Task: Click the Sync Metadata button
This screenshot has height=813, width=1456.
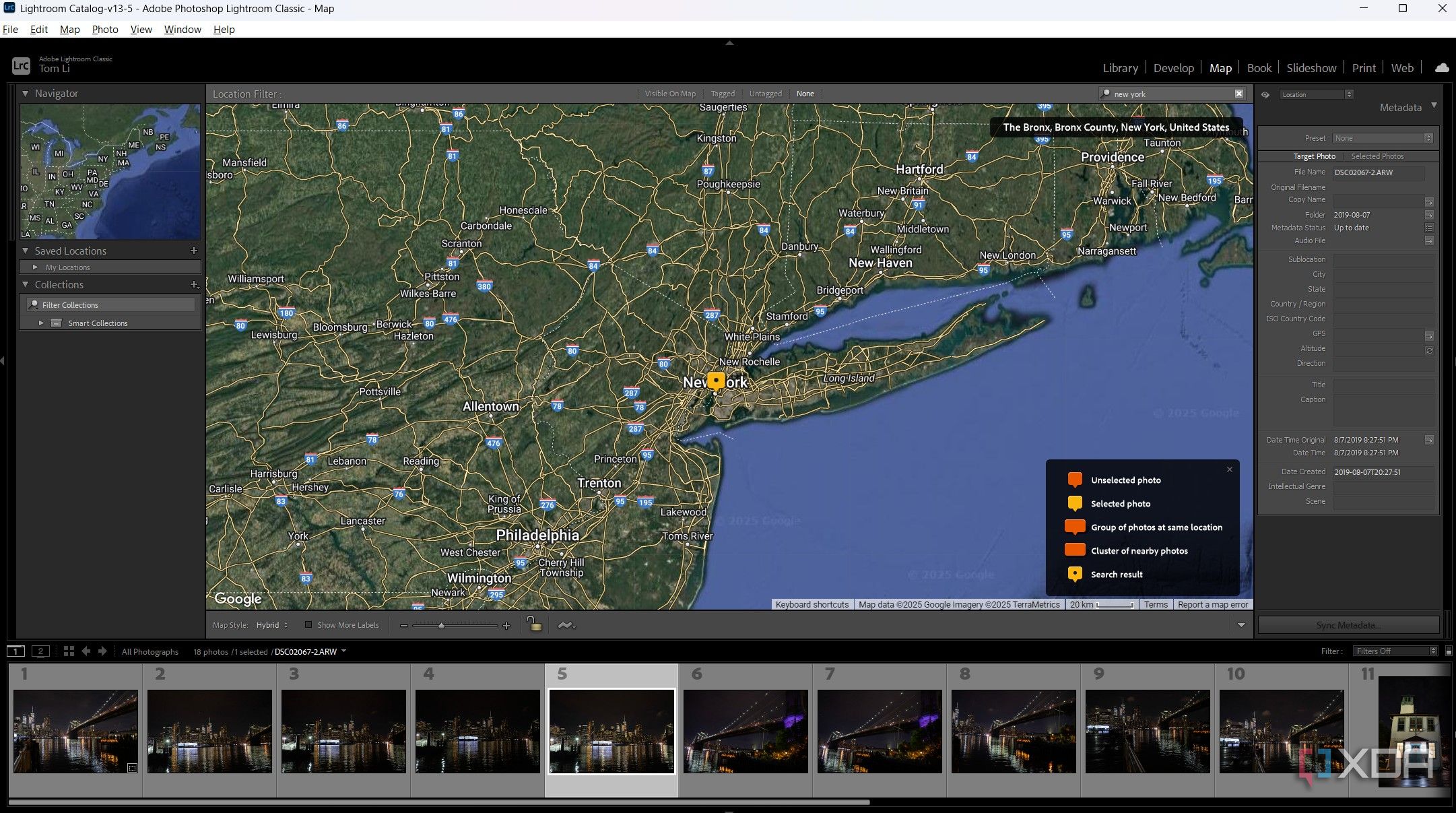Action: [x=1348, y=625]
